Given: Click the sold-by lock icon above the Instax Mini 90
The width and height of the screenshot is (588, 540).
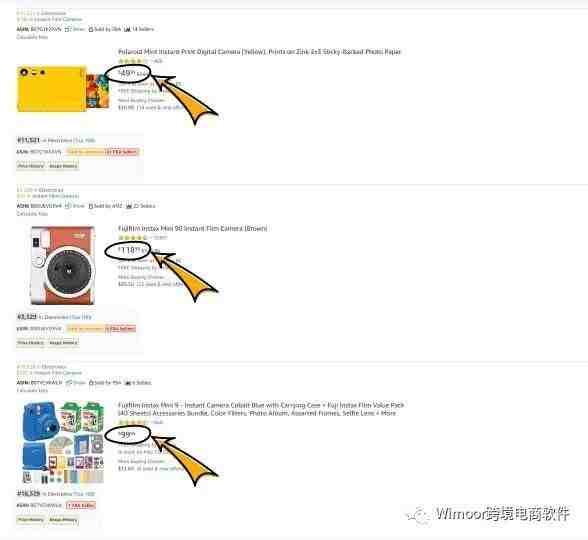Looking at the screenshot, I should (x=91, y=206).
